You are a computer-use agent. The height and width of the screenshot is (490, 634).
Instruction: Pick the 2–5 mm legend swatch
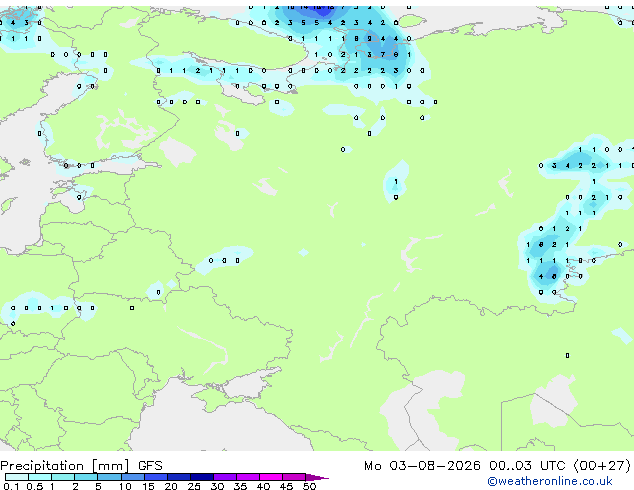(x=86, y=477)
